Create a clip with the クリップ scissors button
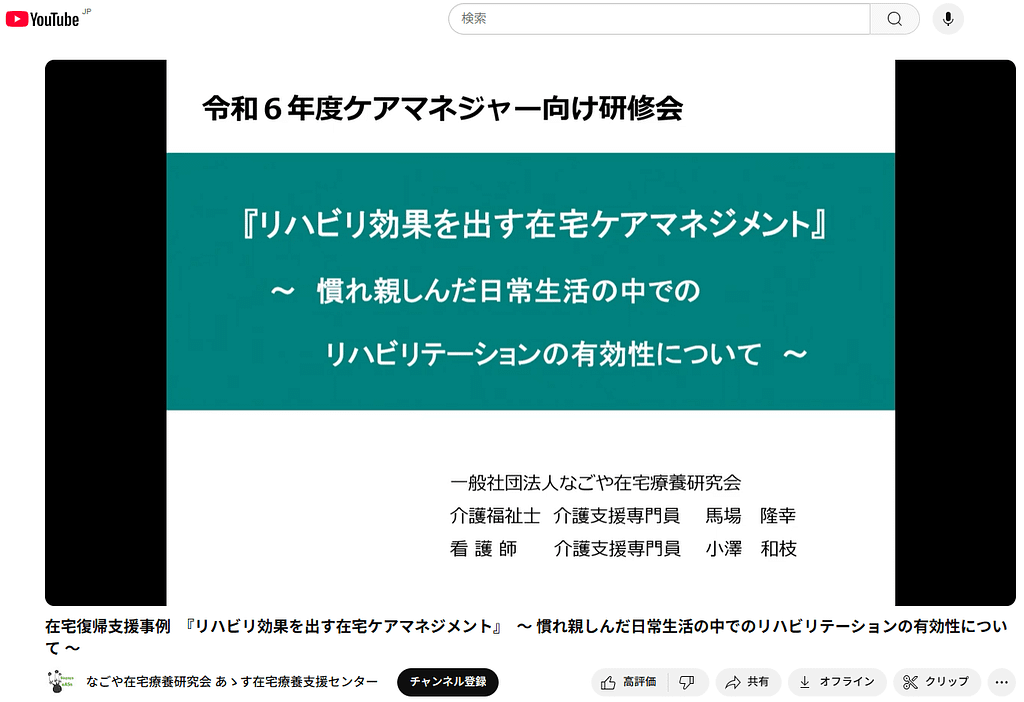This screenshot has width=1024, height=702. (x=936, y=682)
